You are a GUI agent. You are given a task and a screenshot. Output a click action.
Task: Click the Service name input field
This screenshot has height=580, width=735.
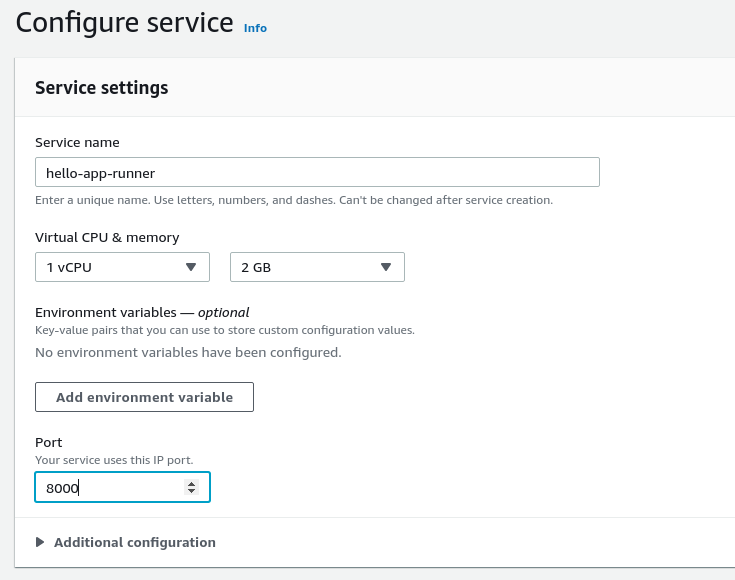click(317, 172)
